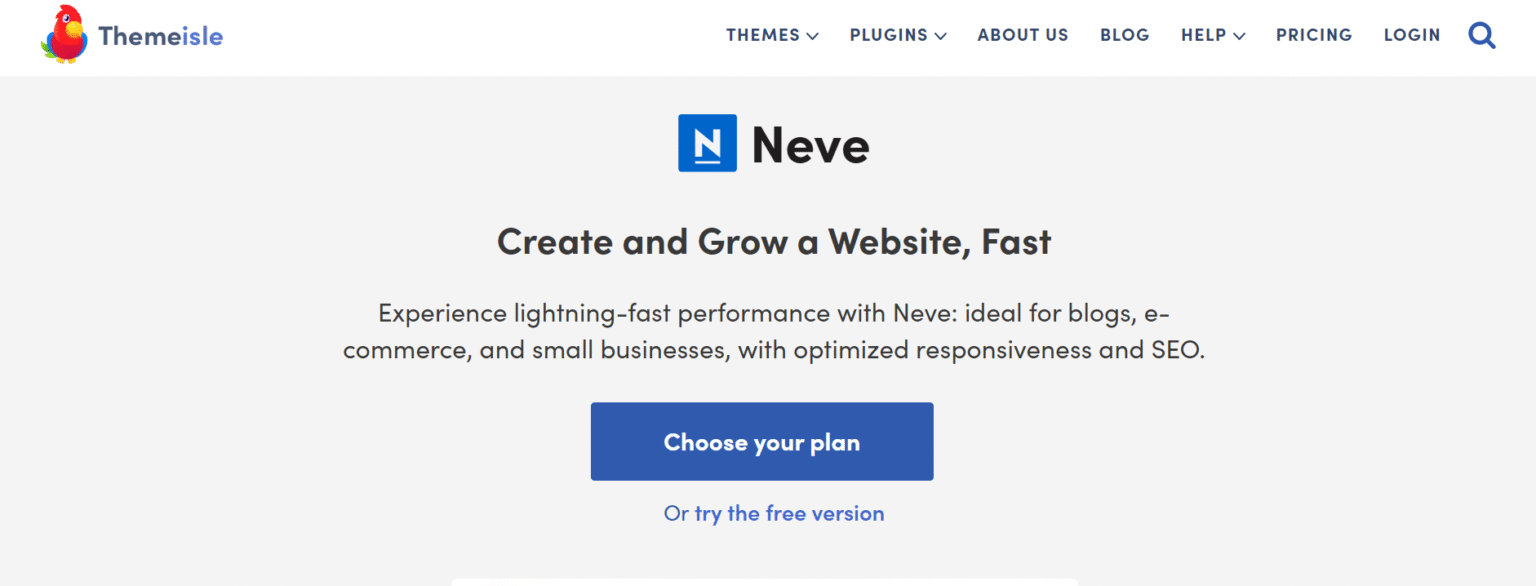This screenshot has width=1536, height=586.
Task: Click the Choose your plan button
Action: (761, 441)
